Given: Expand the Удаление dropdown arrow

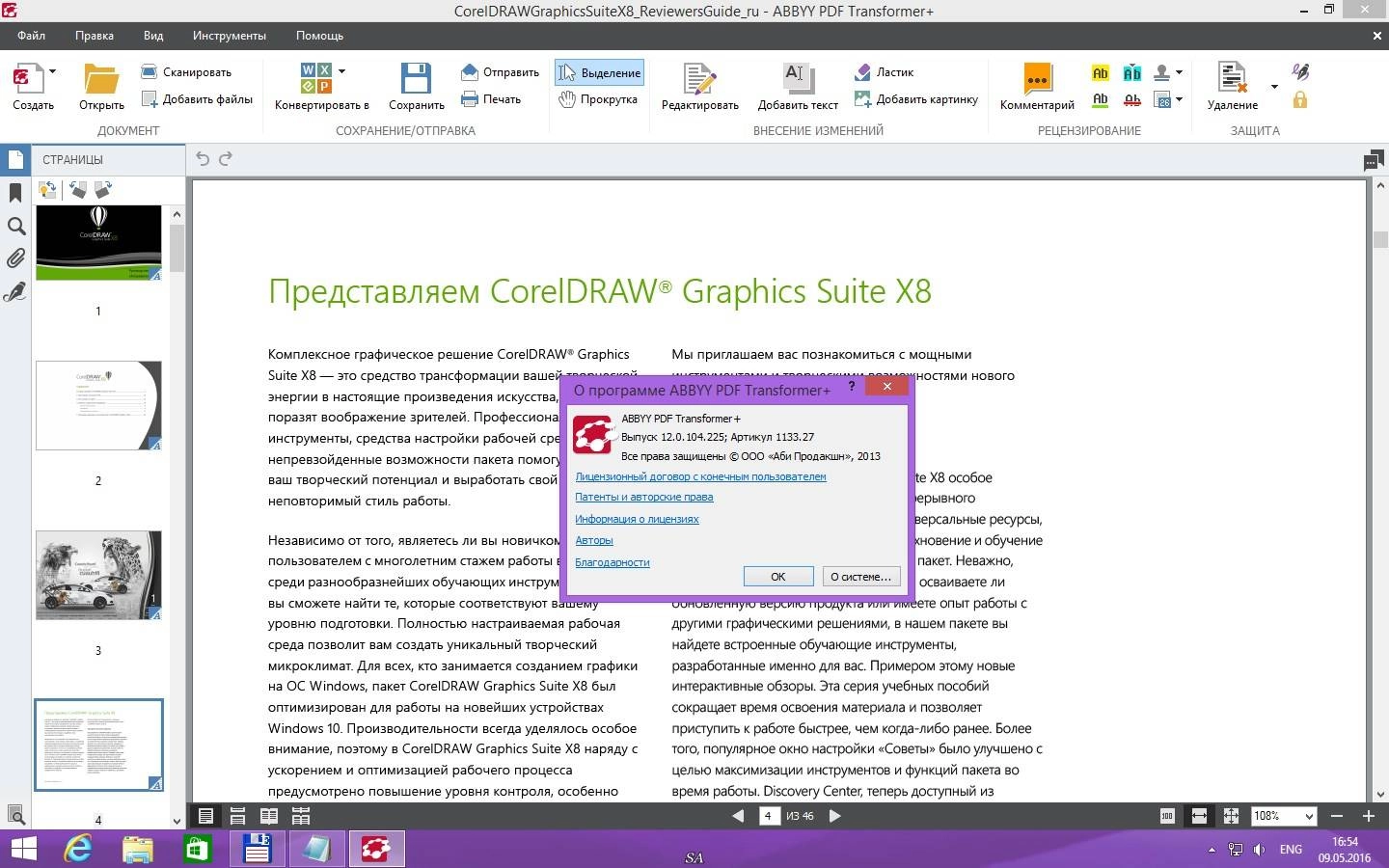Looking at the screenshot, I should pos(1273,87).
